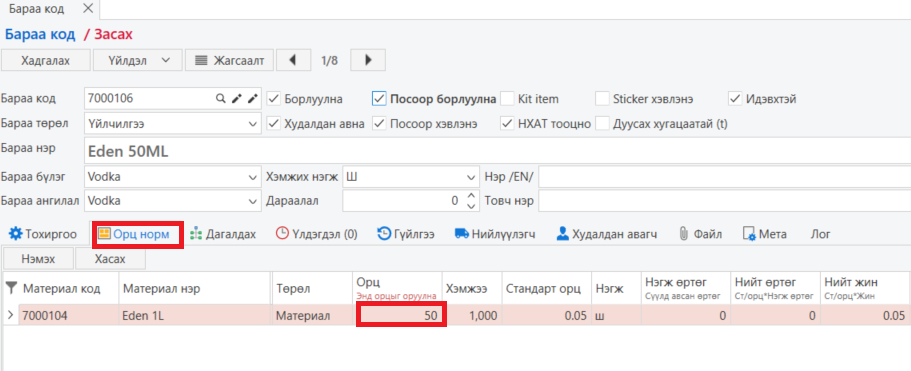Click the Материал type cell
This screenshot has height=371, width=911.
[x=313, y=315]
